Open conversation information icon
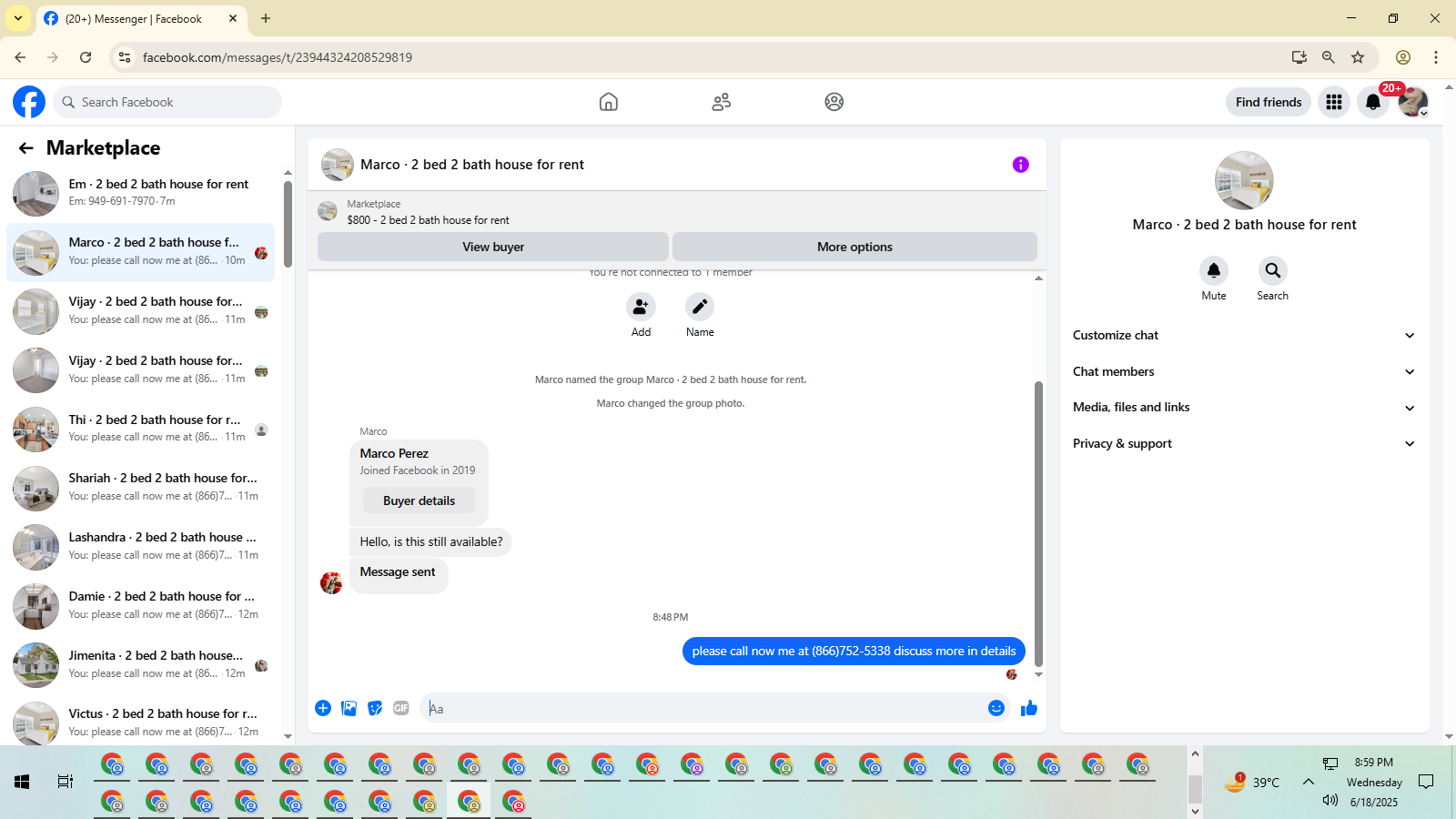 pos(1021,165)
